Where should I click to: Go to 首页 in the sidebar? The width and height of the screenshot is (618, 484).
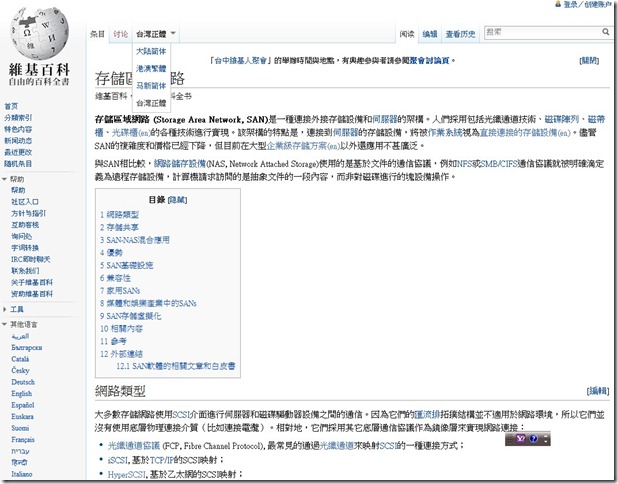(11, 106)
